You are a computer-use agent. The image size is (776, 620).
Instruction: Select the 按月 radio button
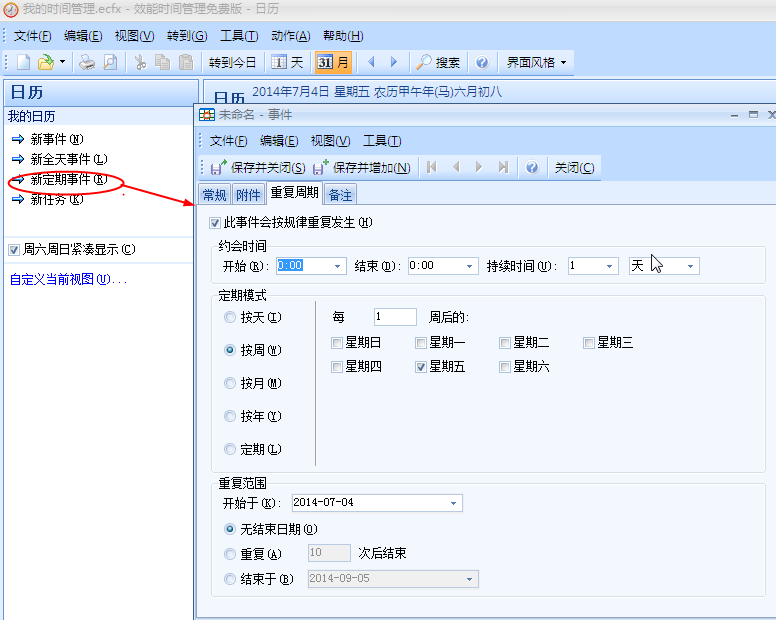pyautogui.click(x=230, y=383)
